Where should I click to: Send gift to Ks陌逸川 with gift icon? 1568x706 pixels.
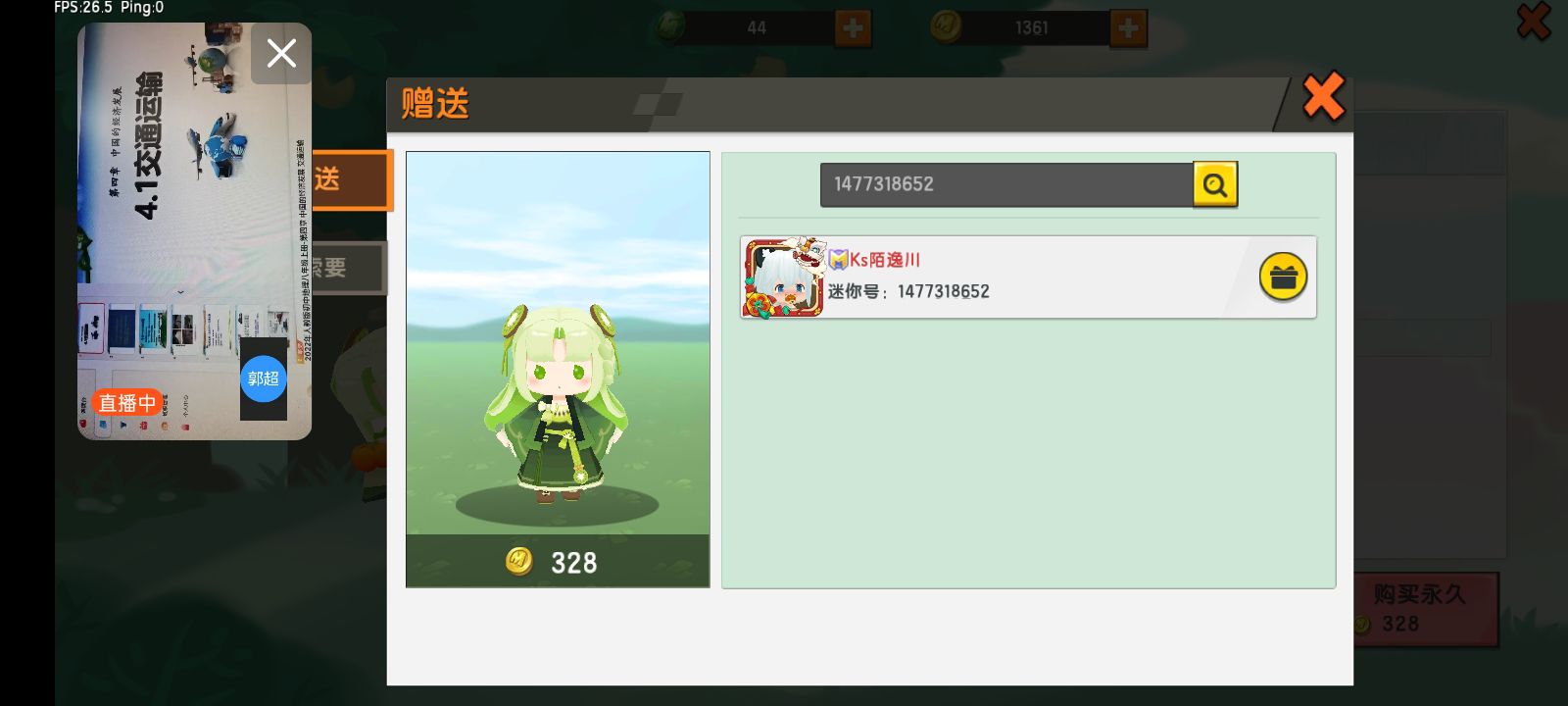pyautogui.click(x=1283, y=277)
